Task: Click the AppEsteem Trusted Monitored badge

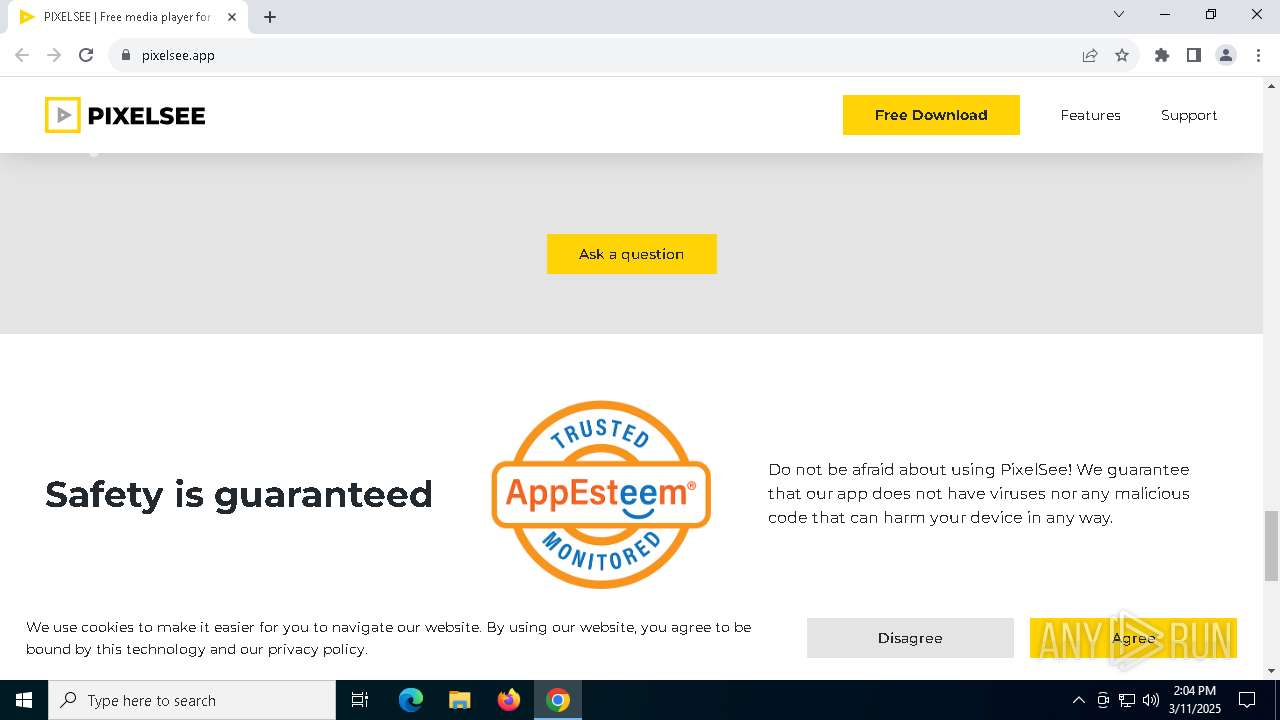Action: 601,494
